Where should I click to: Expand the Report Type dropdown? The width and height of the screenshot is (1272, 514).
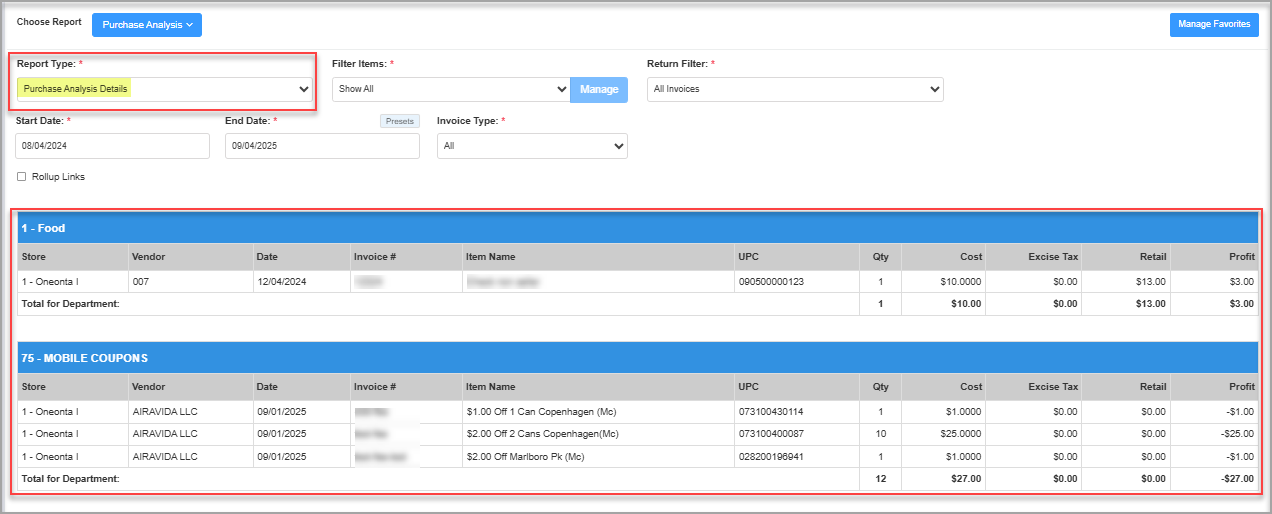click(x=165, y=89)
